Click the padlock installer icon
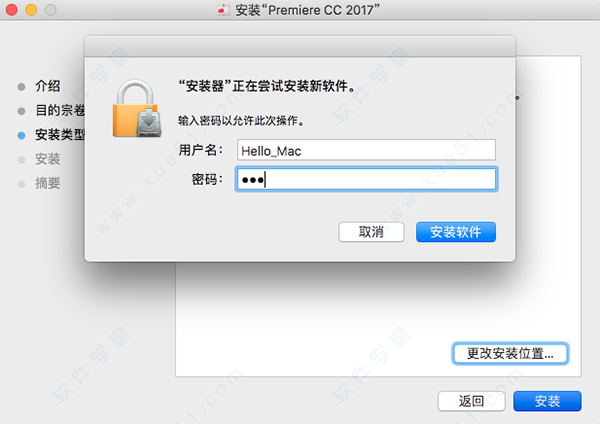This screenshot has height=424, width=600. point(137,109)
